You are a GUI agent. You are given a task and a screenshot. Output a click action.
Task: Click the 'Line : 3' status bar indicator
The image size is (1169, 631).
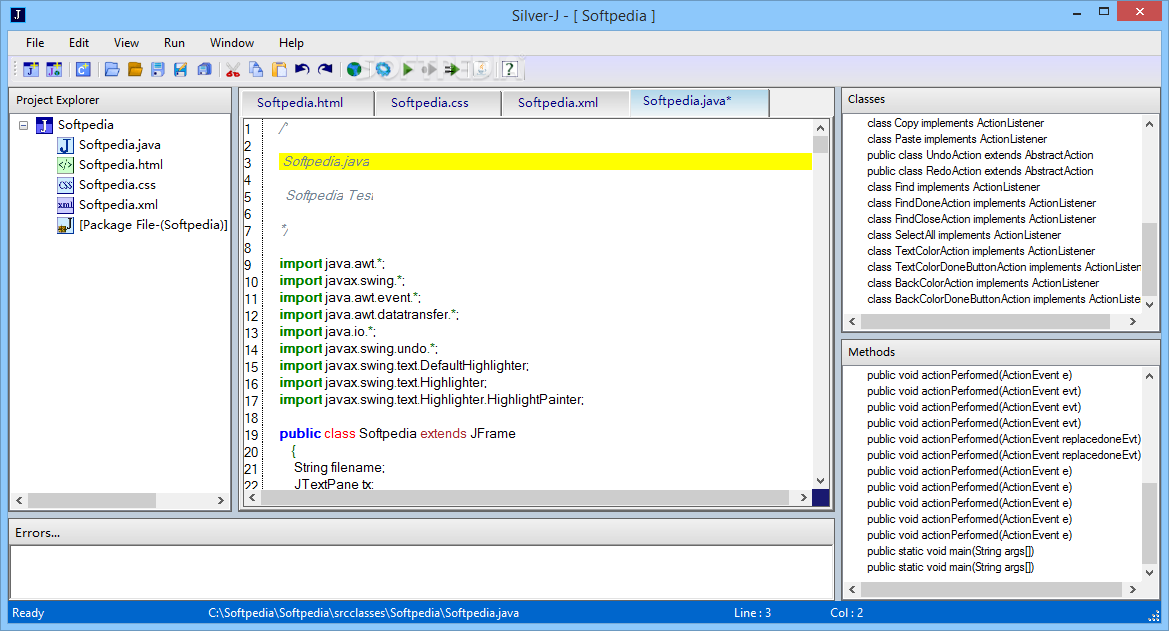click(x=752, y=613)
